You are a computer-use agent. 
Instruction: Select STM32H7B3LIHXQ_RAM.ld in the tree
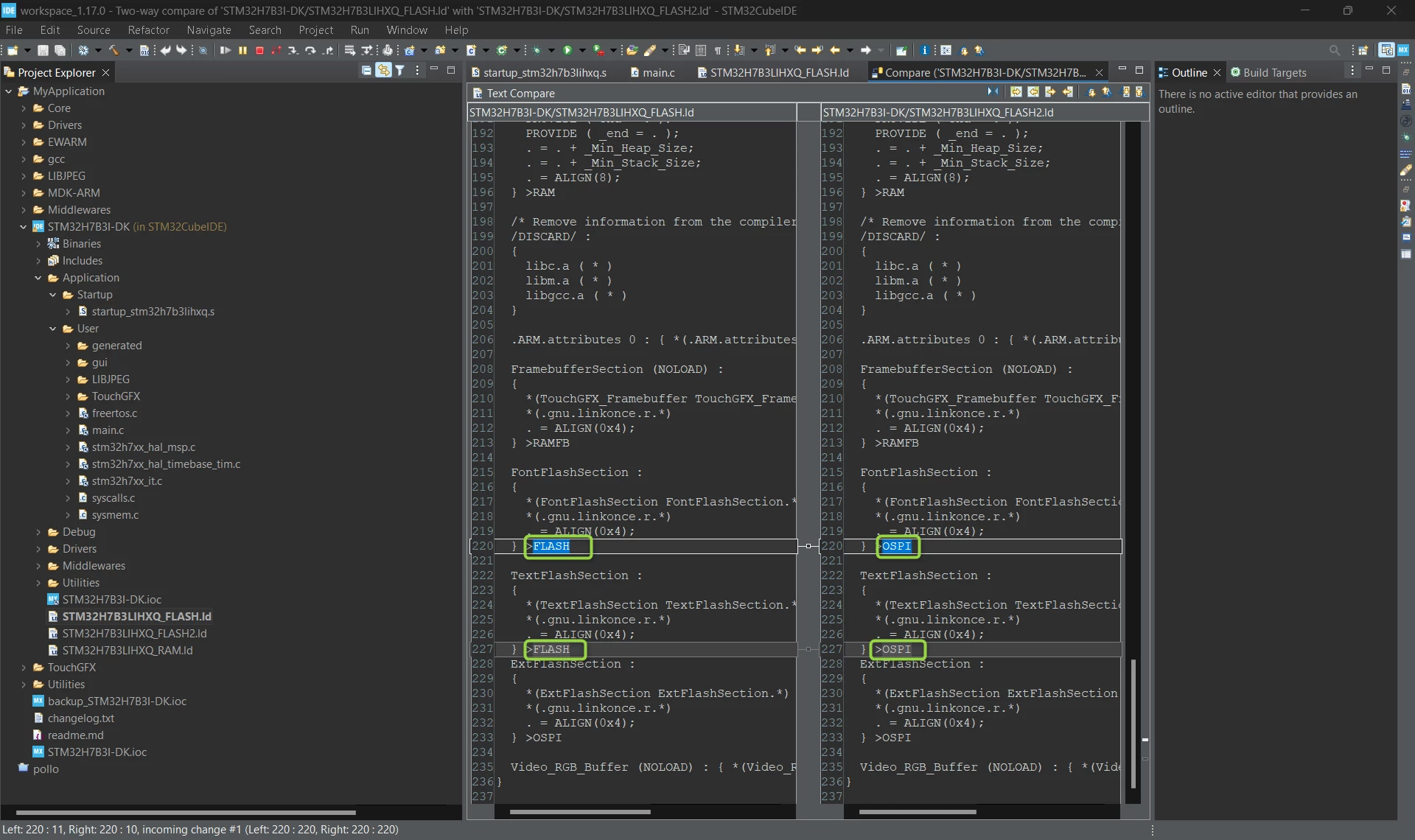[x=127, y=651]
